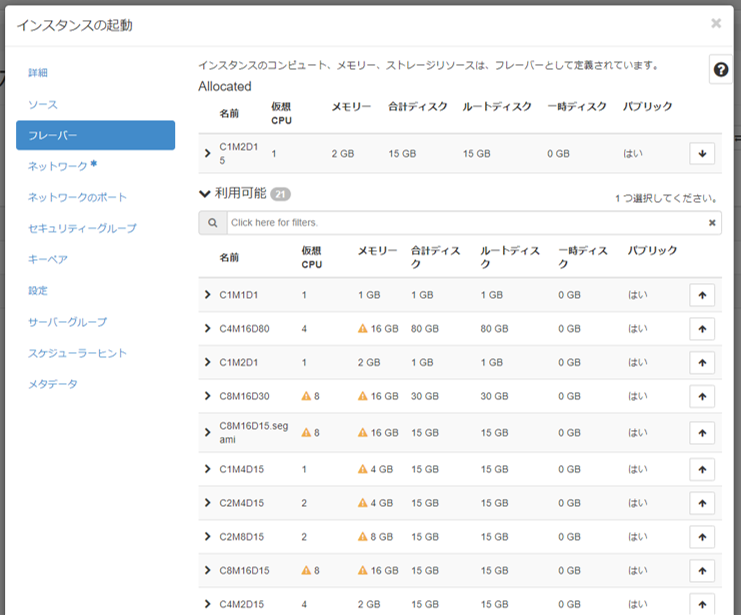
Task: Open the ソース step
Action: coord(43,104)
